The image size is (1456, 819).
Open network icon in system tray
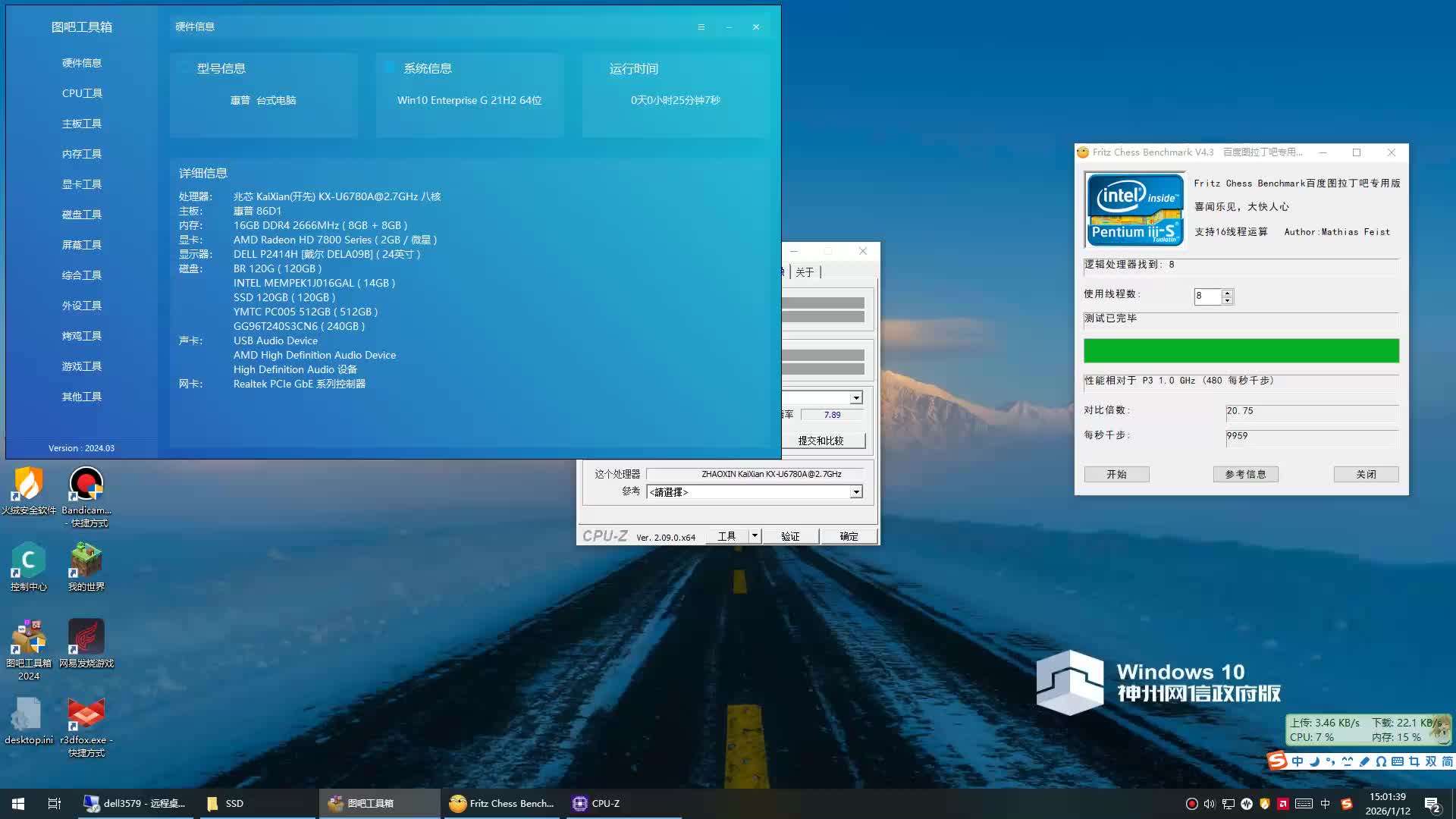pos(1228,804)
